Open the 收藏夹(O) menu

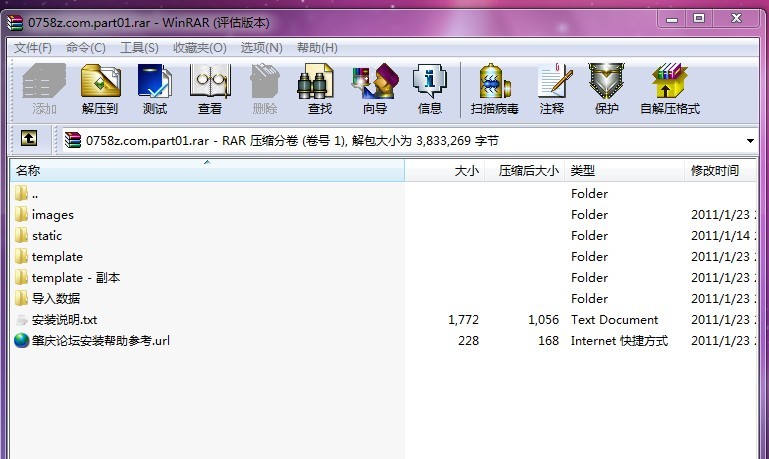(200, 48)
